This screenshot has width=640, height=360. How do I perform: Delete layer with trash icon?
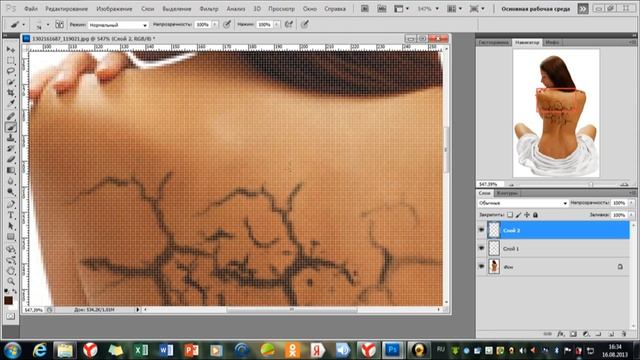pos(624,333)
